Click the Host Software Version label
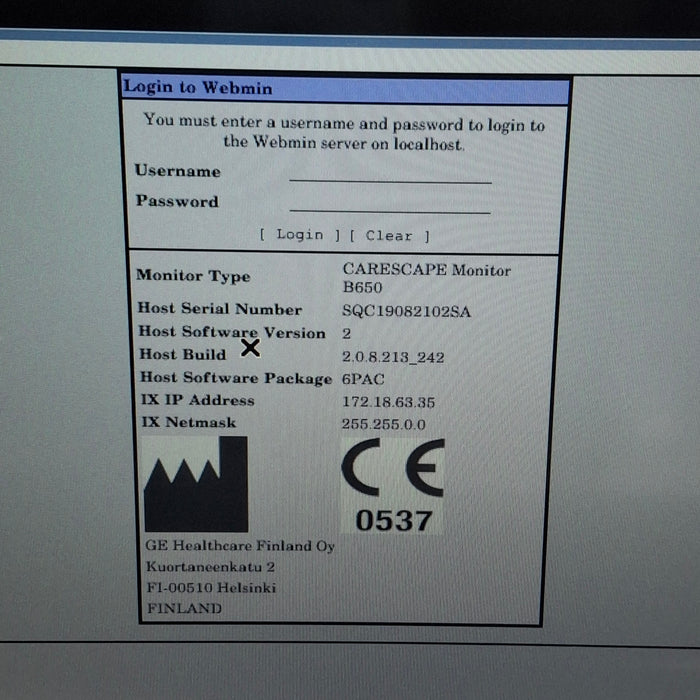Image resolution: width=700 pixels, height=700 pixels. coord(231,332)
